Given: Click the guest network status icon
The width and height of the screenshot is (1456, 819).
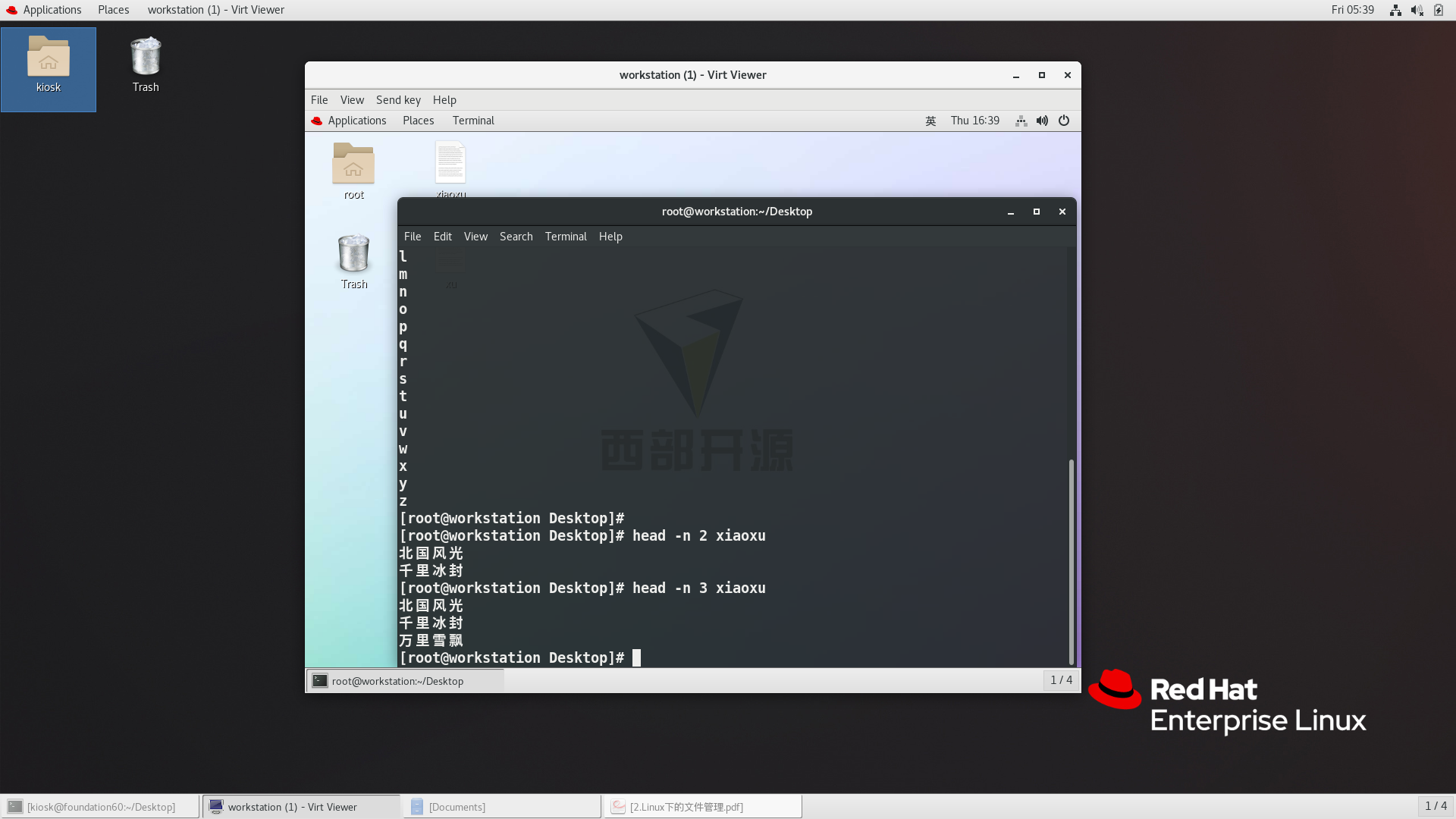Looking at the screenshot, I should (x=1021, y=121).
